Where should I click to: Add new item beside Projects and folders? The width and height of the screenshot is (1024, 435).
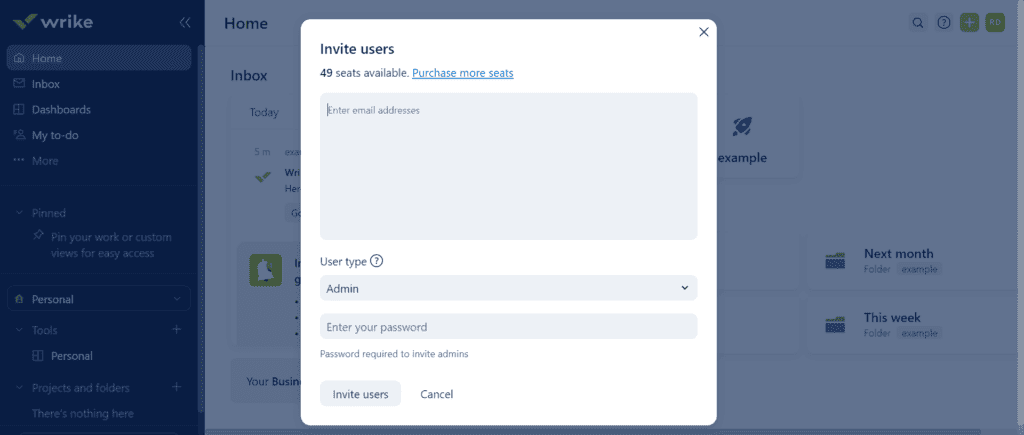coord(176,387)
